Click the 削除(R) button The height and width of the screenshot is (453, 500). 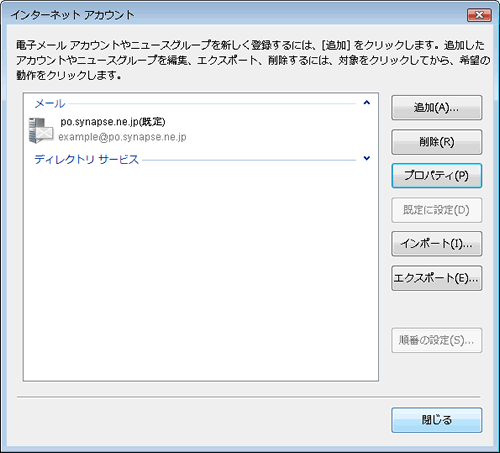pyautogui.click(x=436, y=142)
